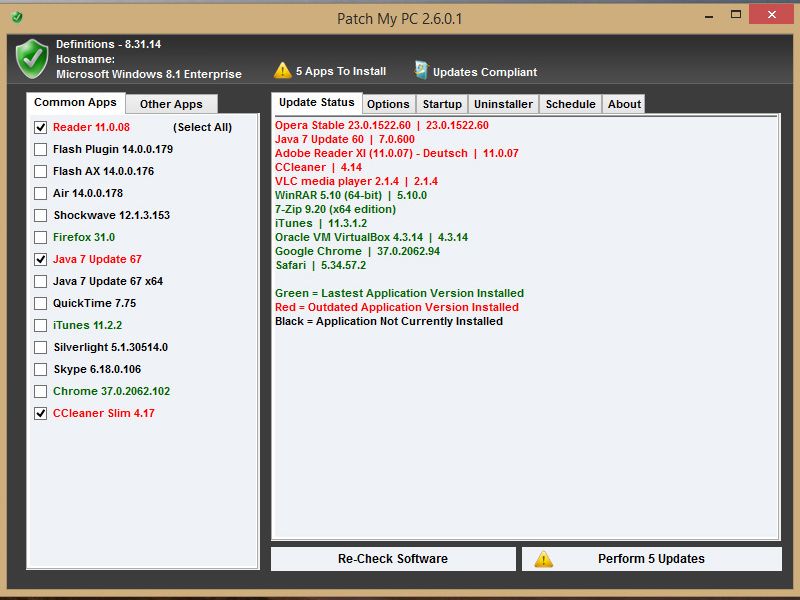The height and width of the screenshot is (600, 800).
Task: Click the green legend line in Update Status
Action: point(399,293)
